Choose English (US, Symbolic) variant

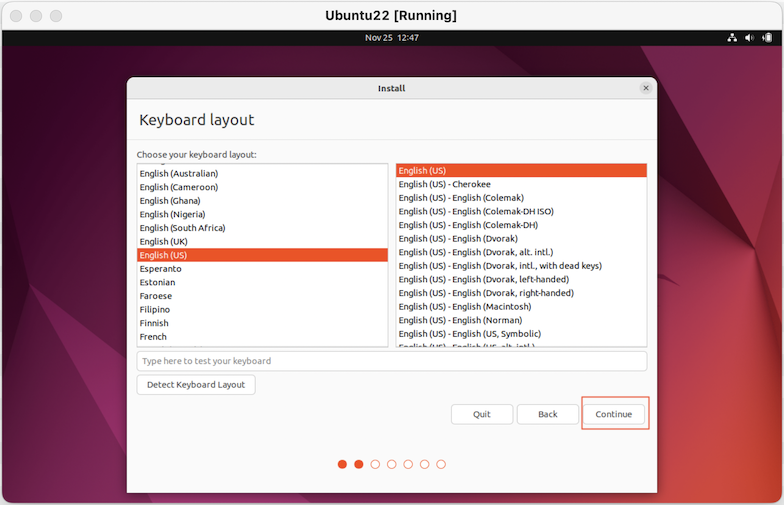click(x=522, y=334)
